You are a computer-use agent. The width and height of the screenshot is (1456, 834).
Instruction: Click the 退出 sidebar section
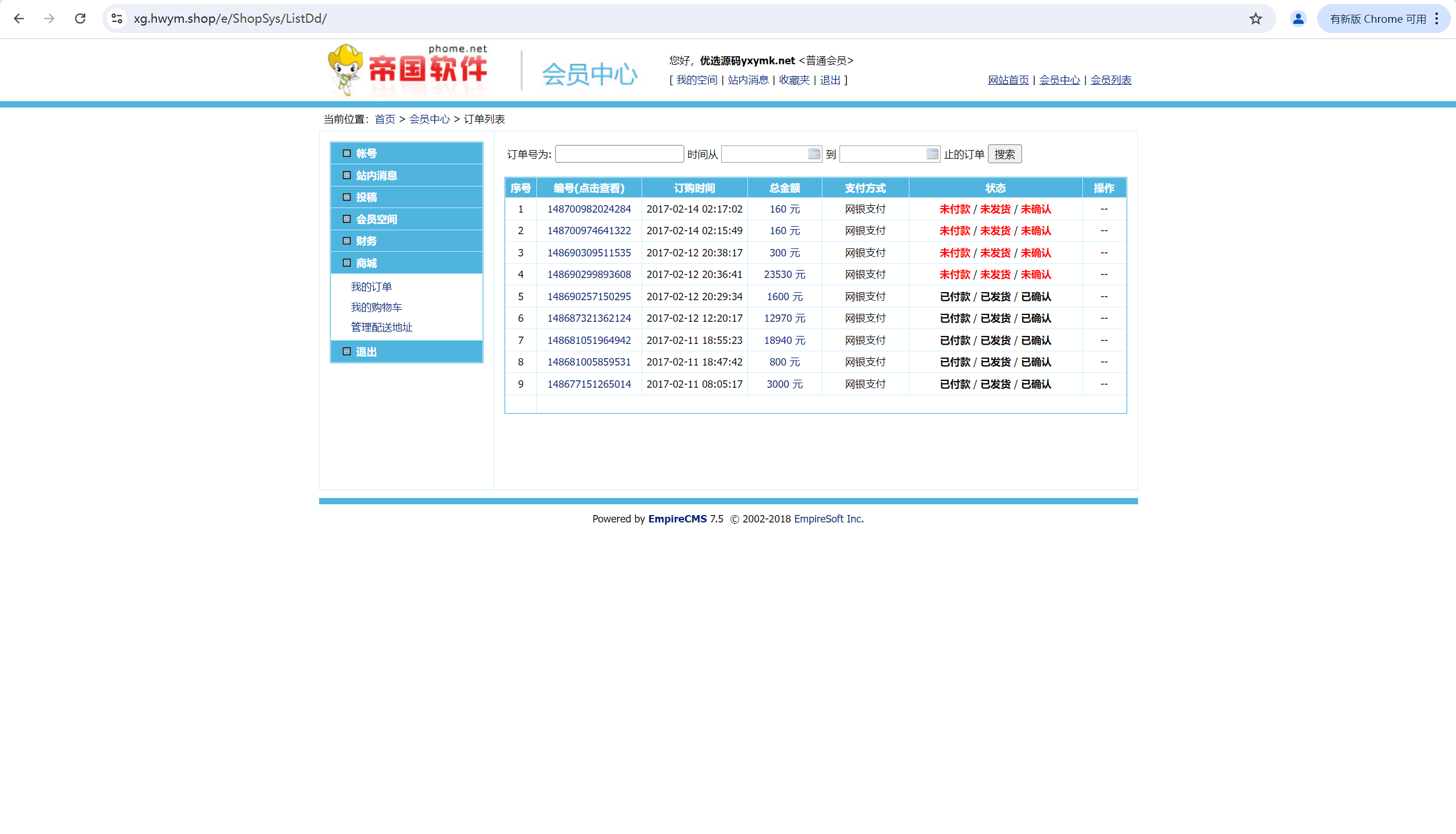406,351
